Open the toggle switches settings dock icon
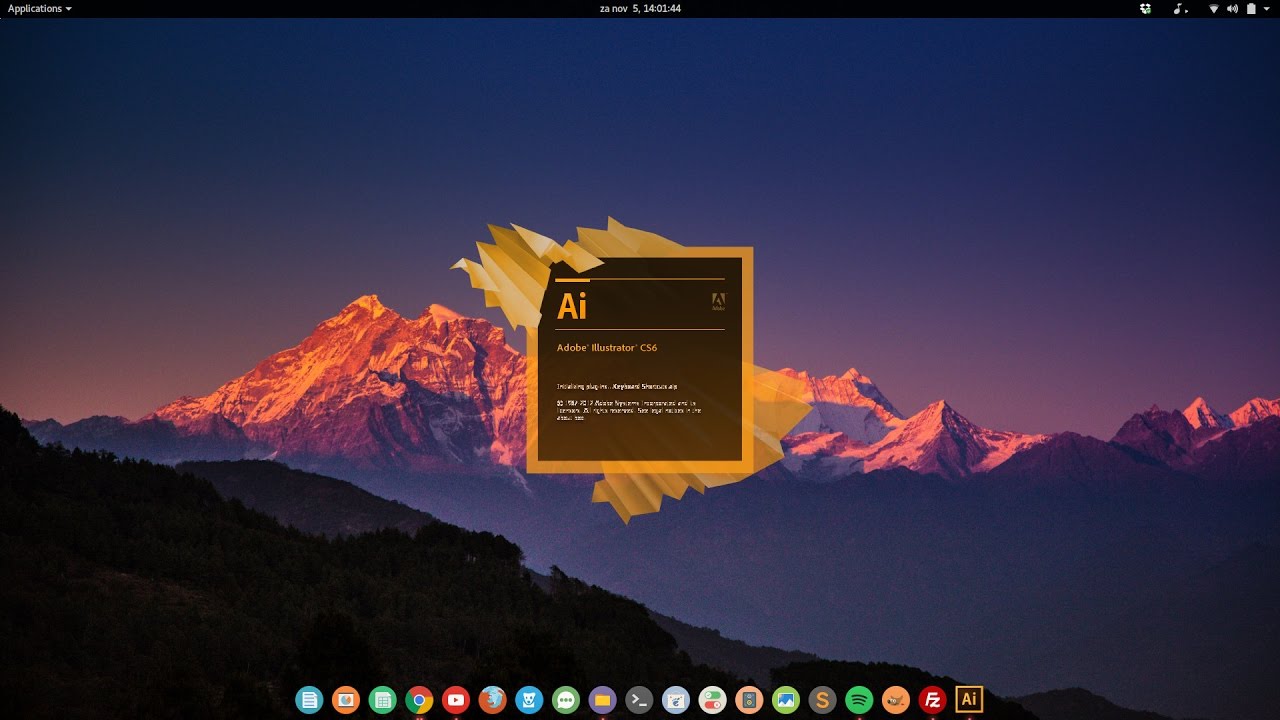The height and width of the screenshot is (720, 1280). pyautogui.click(x=712, y=700)
